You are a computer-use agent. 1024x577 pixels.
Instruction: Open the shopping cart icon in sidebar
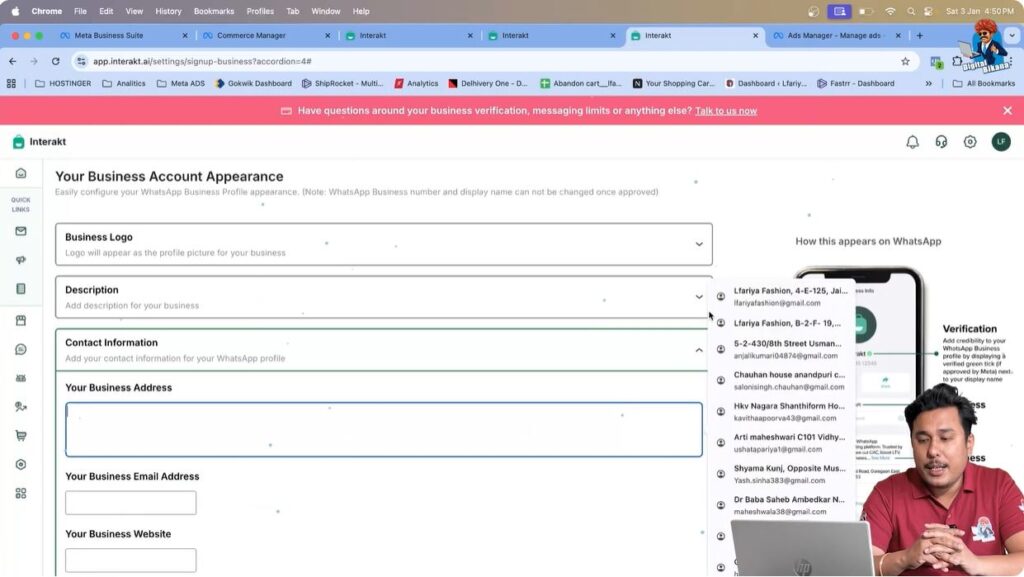tap(21, 435)
